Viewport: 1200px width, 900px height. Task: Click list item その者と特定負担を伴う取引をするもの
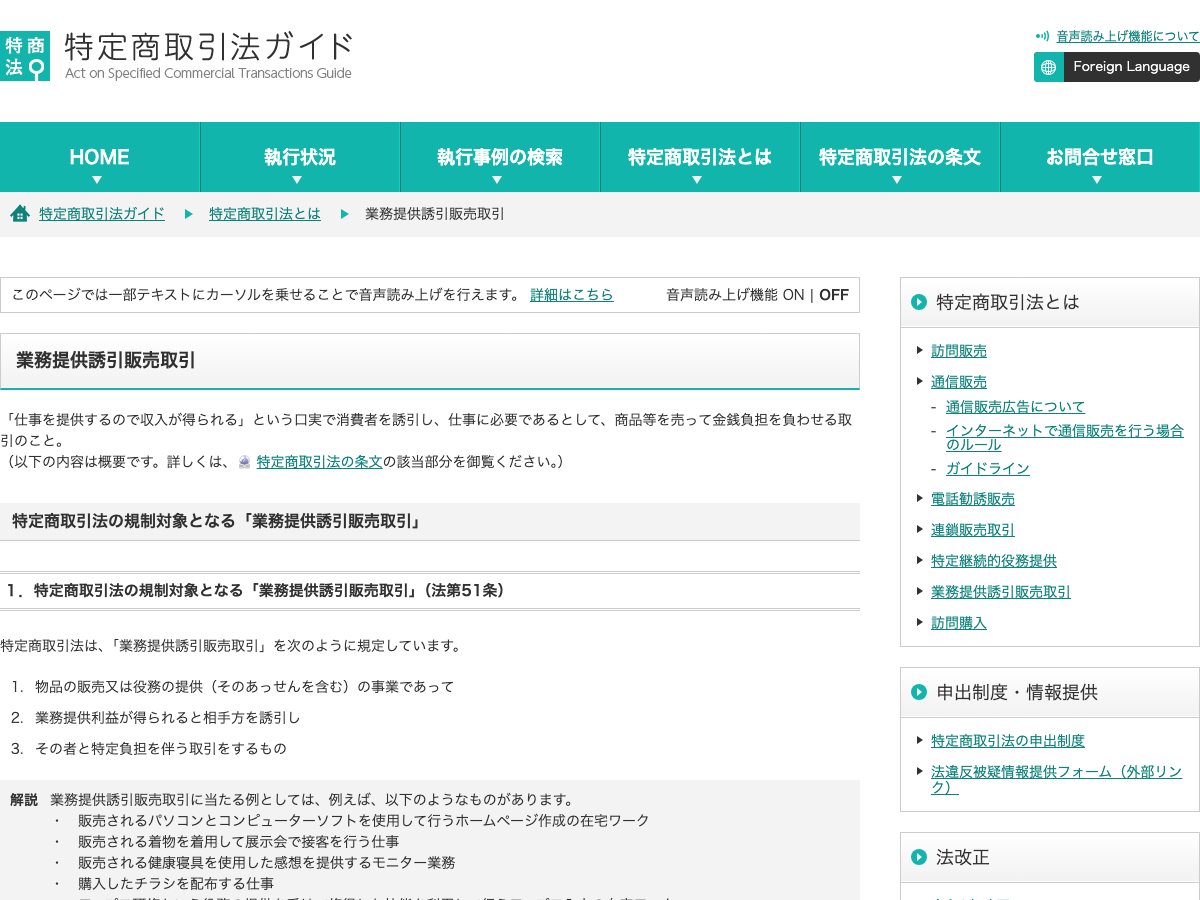coord(161,749)
